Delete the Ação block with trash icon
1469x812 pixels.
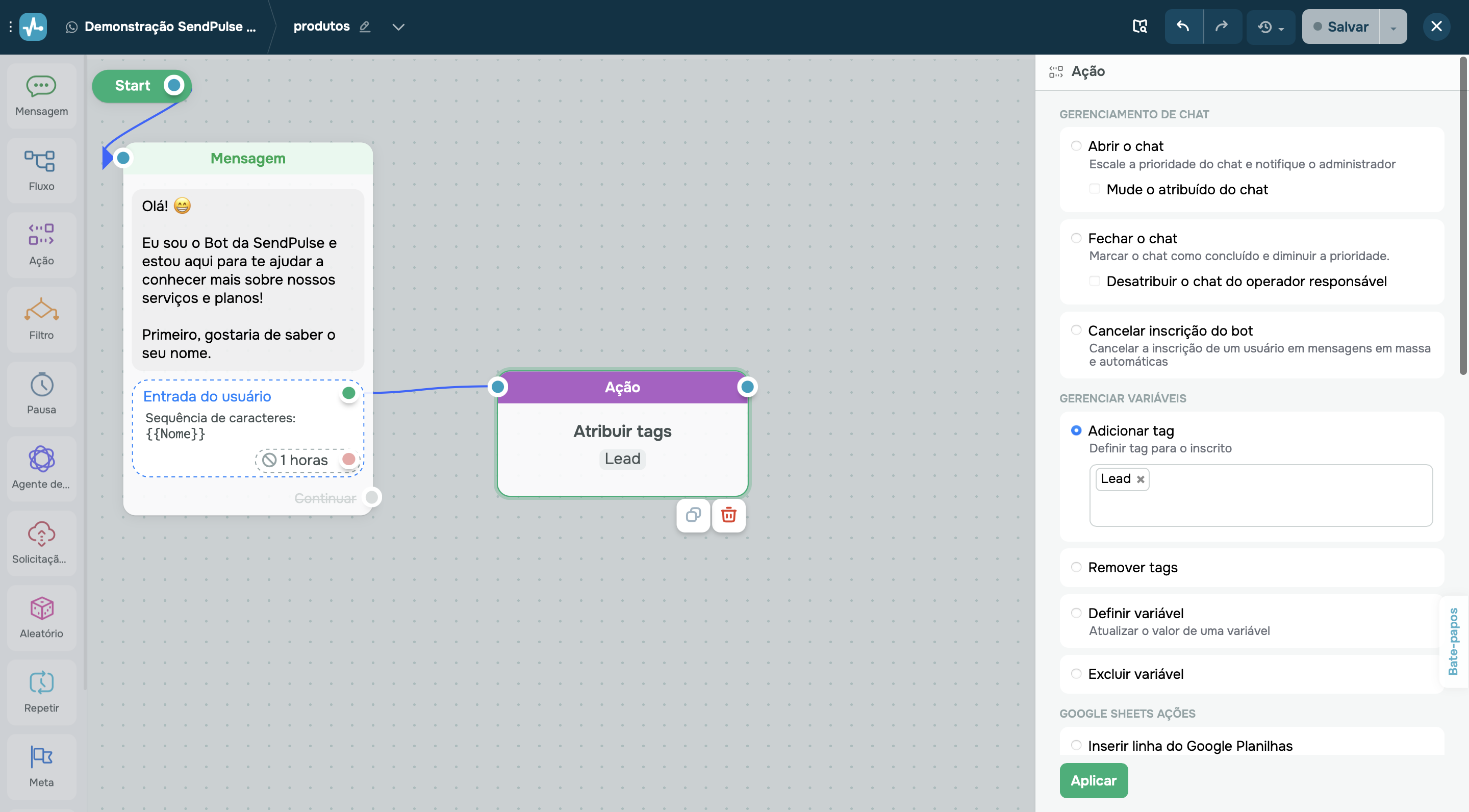pyautogui.click(x=729, y=515)
